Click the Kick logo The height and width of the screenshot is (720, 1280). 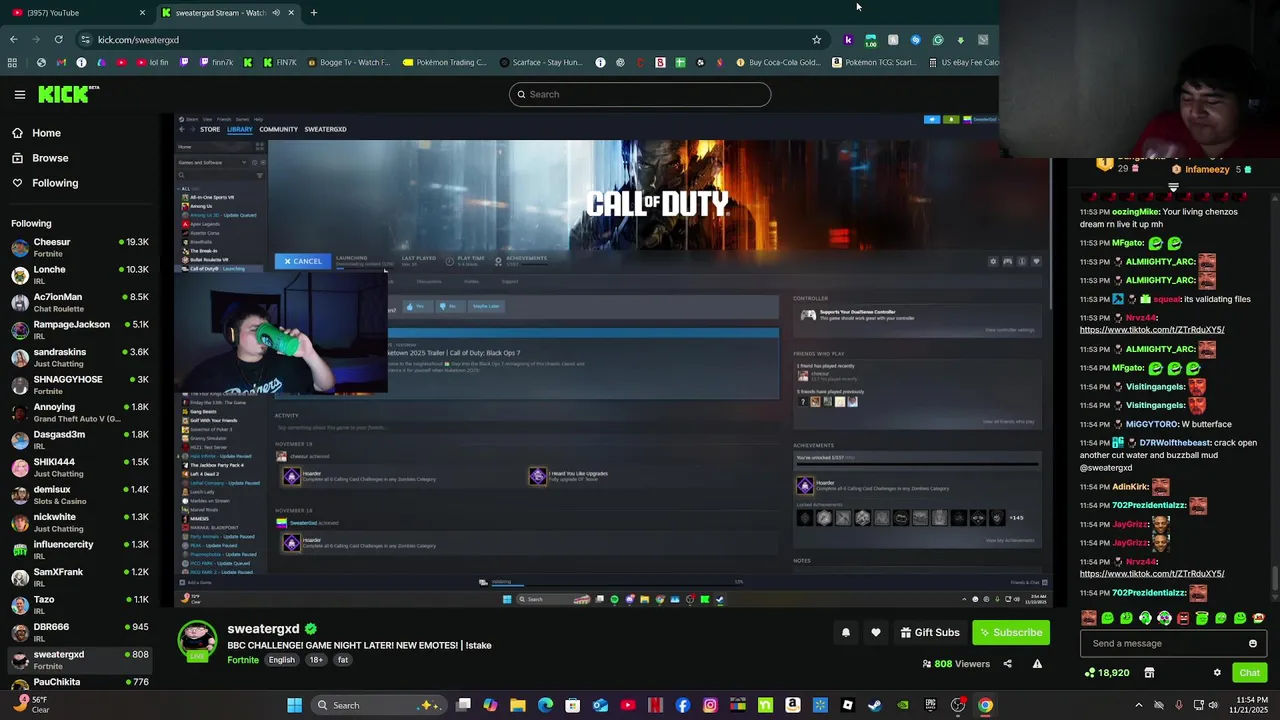69,94
